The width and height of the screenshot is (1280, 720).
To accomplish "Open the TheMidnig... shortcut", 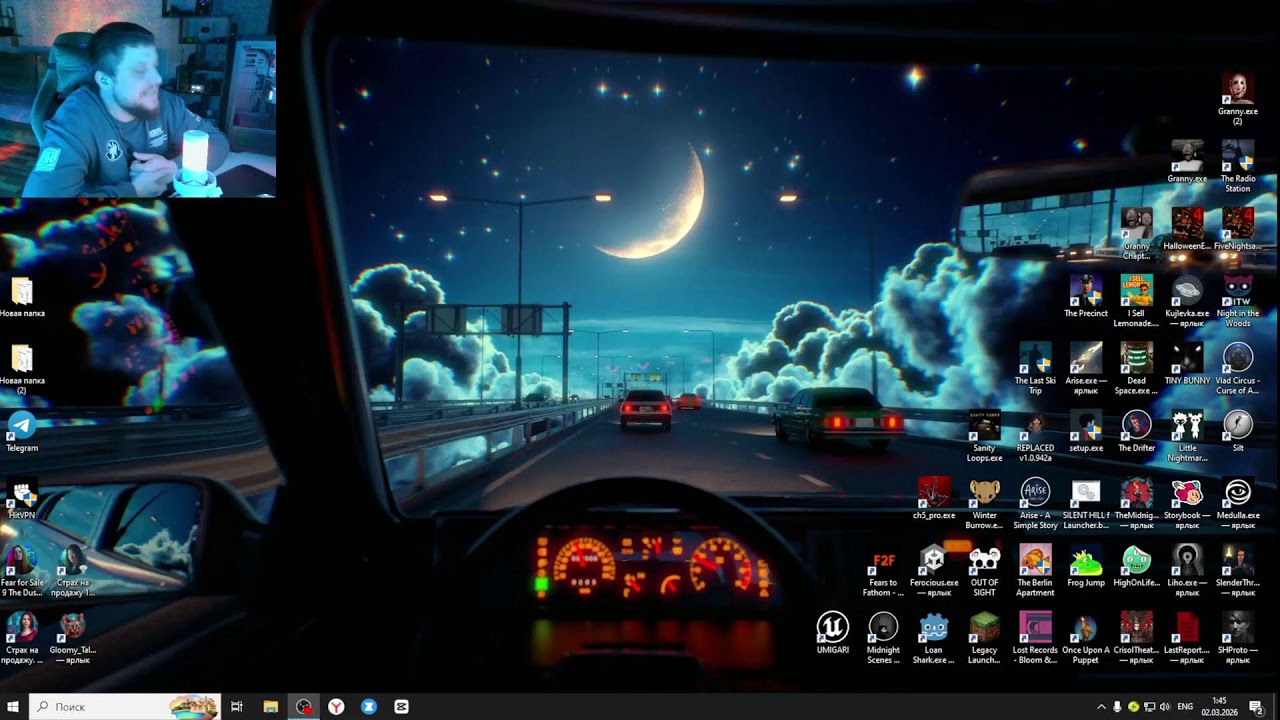I will click(1136, 503).
